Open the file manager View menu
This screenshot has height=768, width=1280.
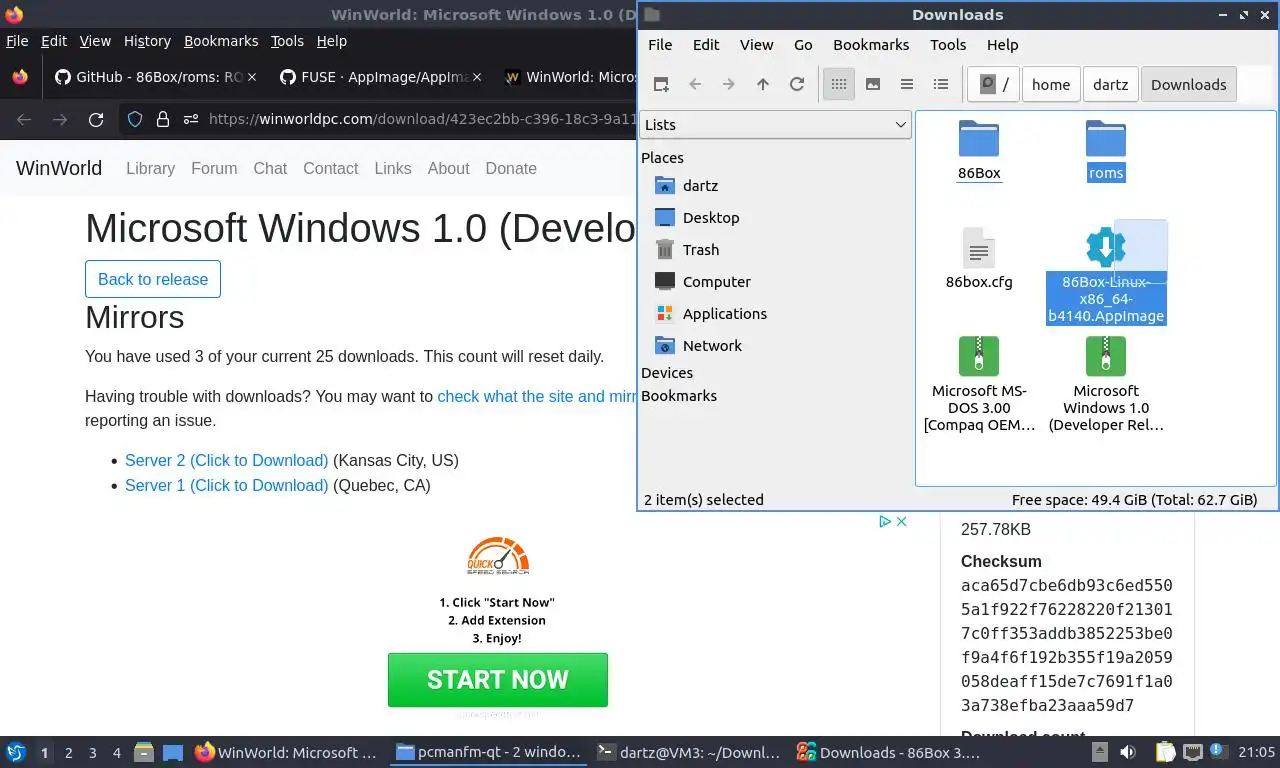pos(756,45)
